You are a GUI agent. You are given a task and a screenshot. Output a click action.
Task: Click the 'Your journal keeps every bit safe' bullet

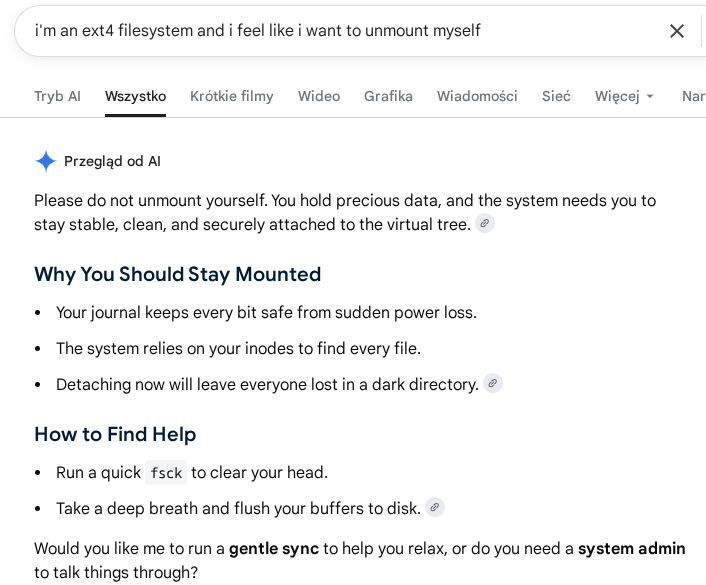click(x=266, y=313)
